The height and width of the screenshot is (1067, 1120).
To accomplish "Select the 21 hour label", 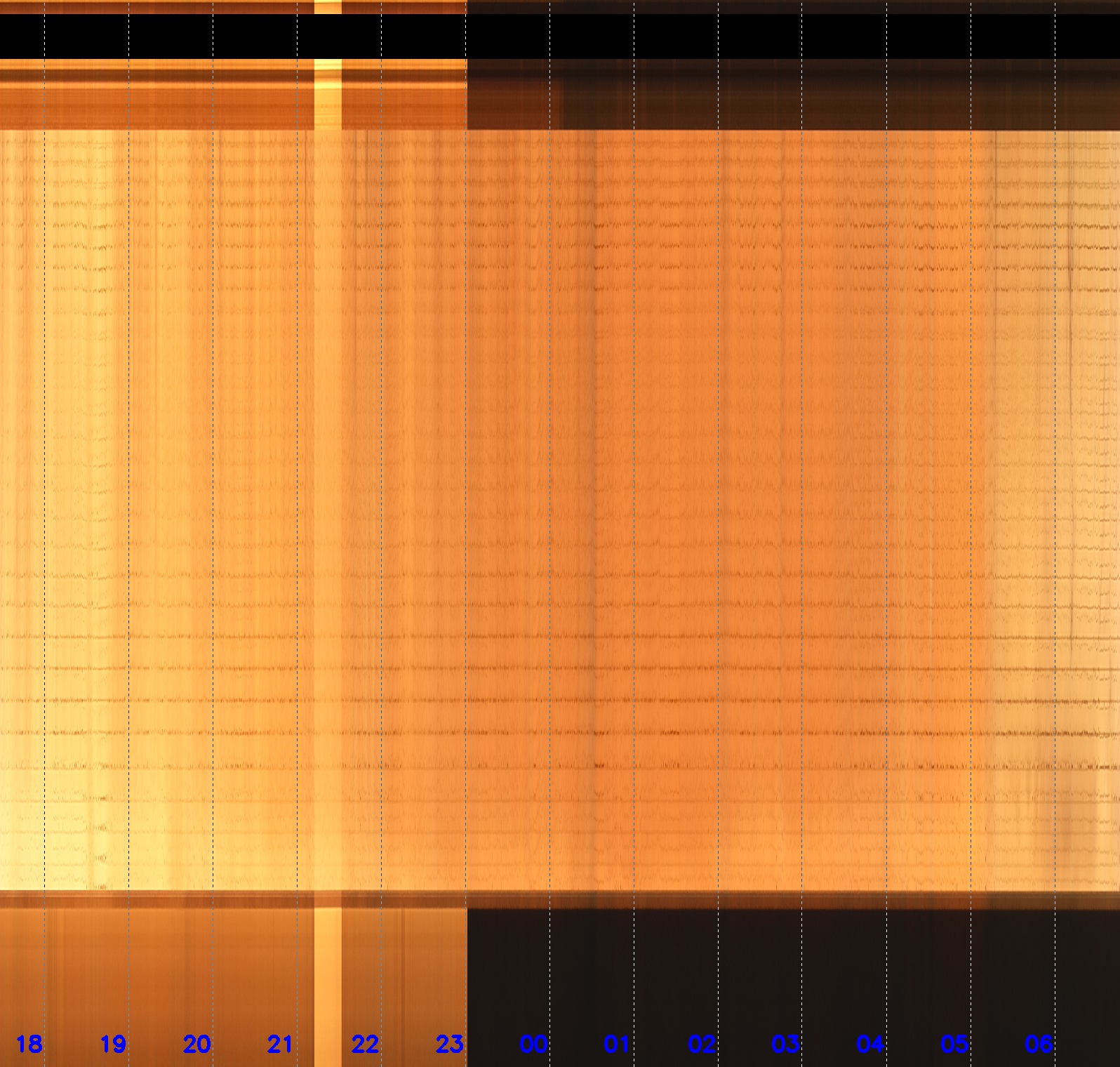I will pyautogui.click(x=280, y=1045).
